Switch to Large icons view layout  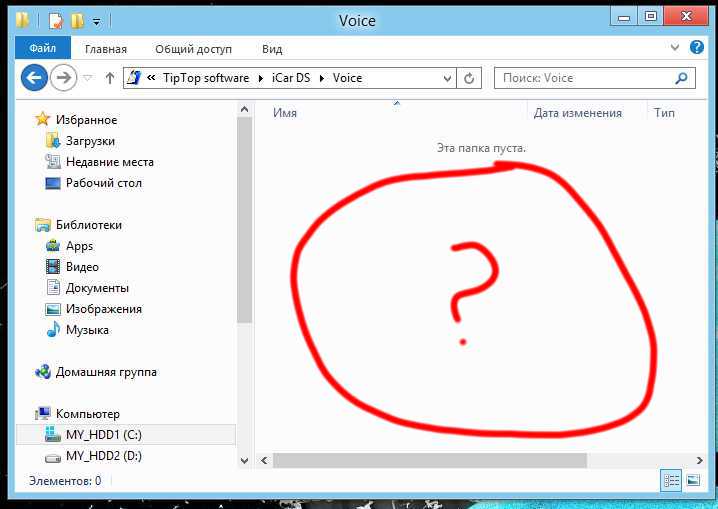693,481
